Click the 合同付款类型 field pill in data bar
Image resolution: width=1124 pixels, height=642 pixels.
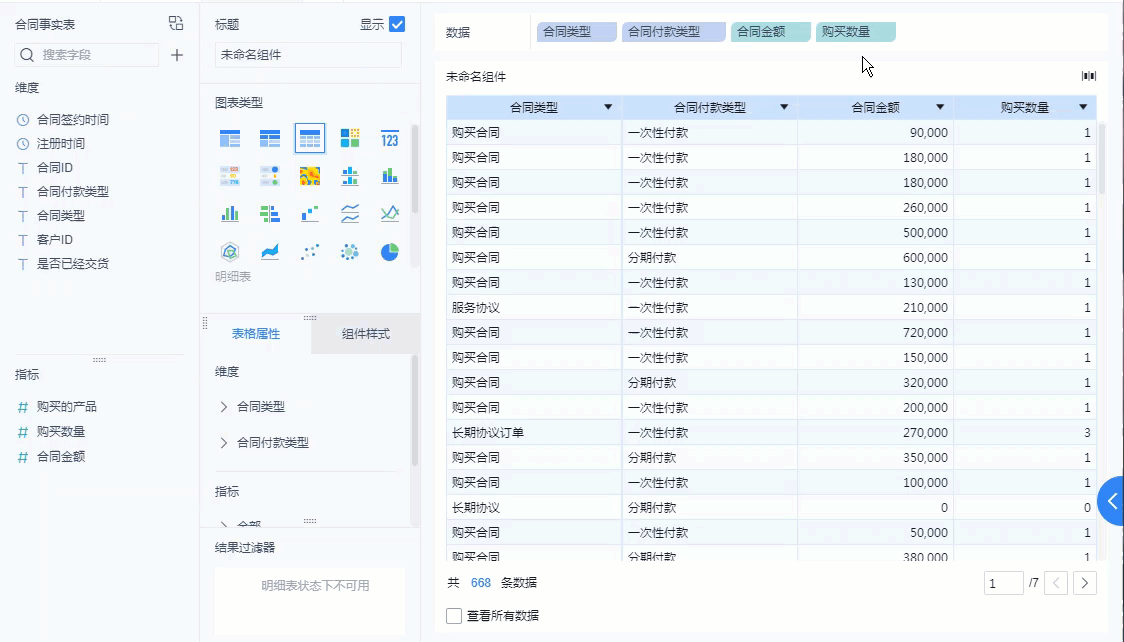[674, 32]
